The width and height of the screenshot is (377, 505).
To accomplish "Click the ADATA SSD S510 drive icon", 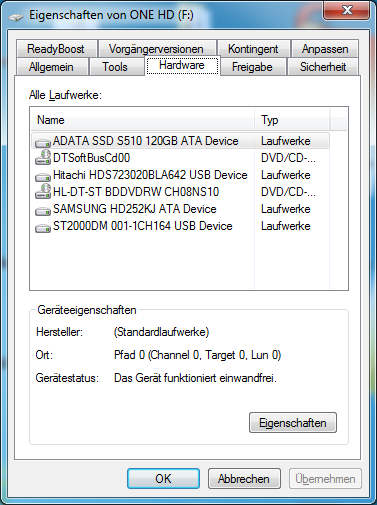I will (x=43, y=143).
